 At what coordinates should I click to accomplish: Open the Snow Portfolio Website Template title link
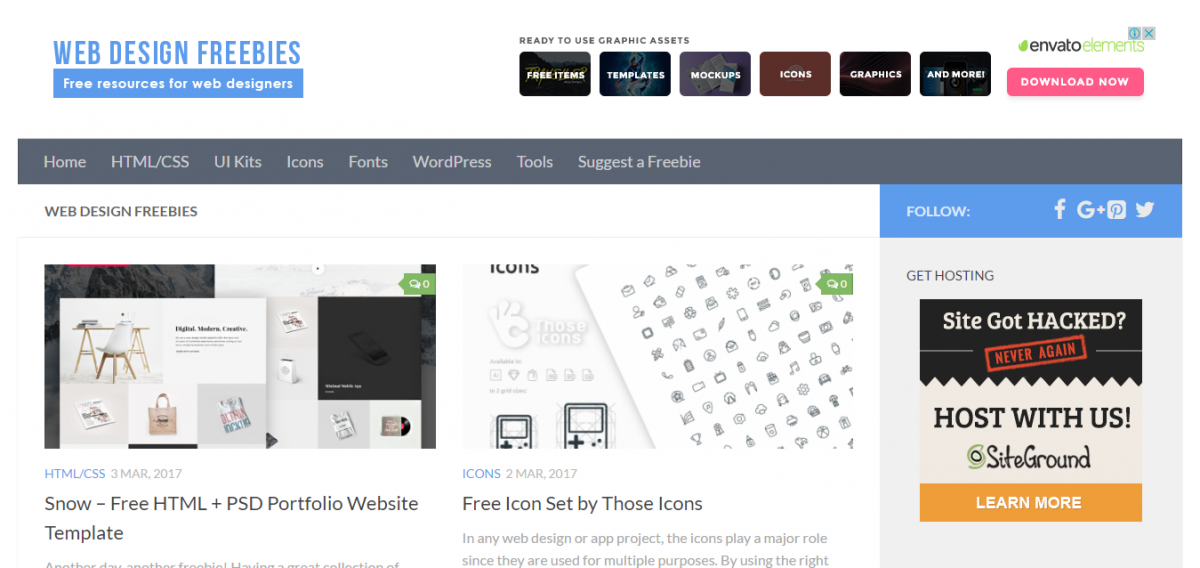pyautogui.click(x=231, y=518)
